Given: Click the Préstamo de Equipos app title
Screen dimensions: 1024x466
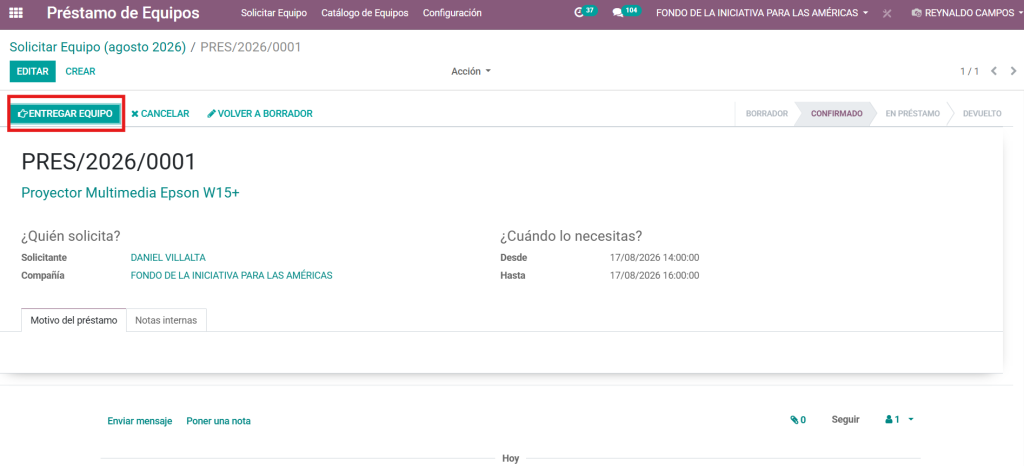Looking at the screenshot, I should coord(123,13).
